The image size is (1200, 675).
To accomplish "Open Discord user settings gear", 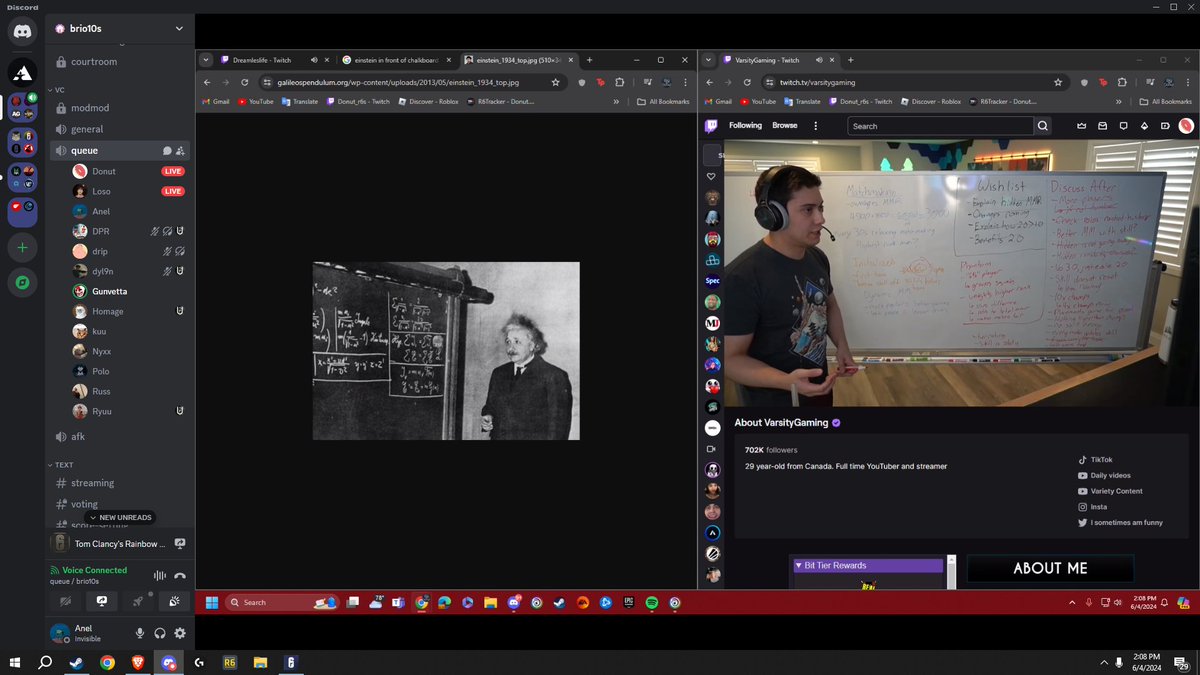I will [180, 633].
